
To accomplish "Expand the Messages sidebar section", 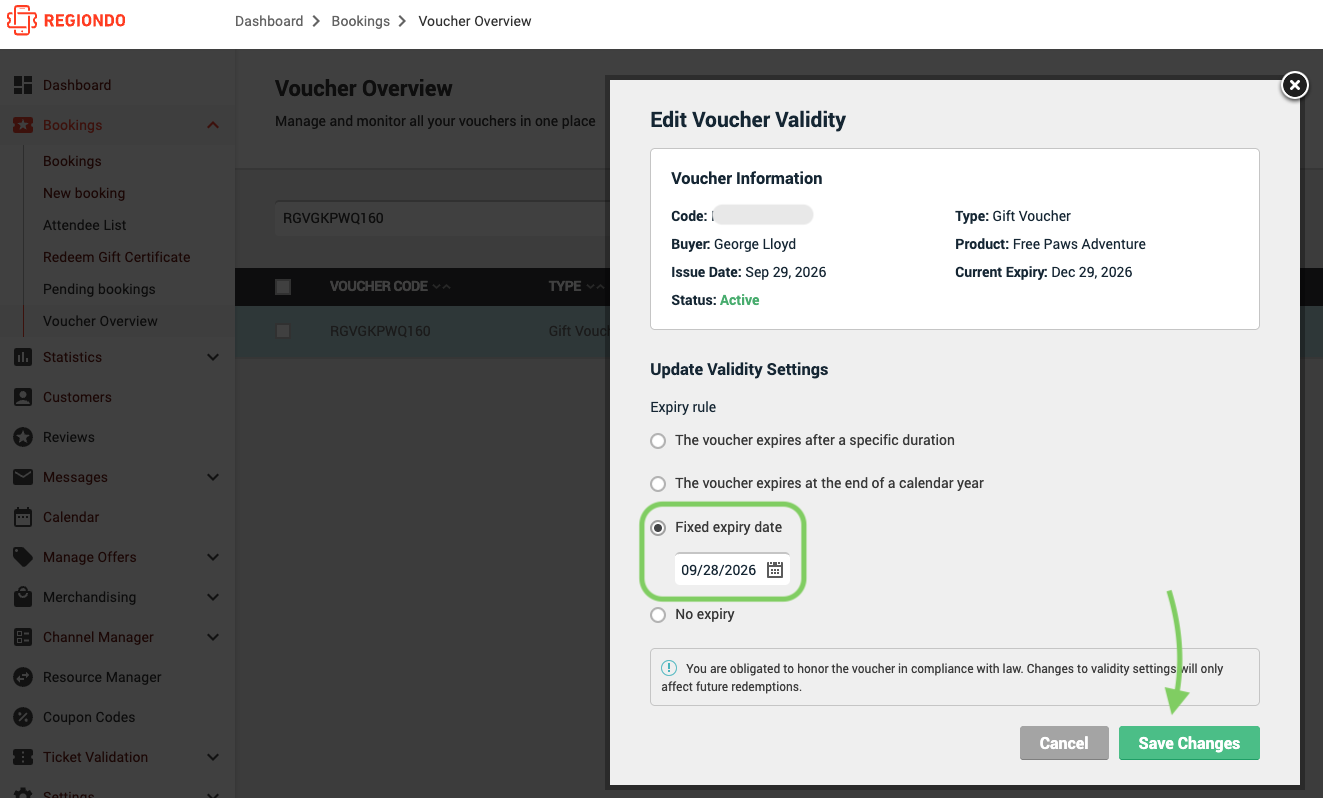I will click(213, 477).
